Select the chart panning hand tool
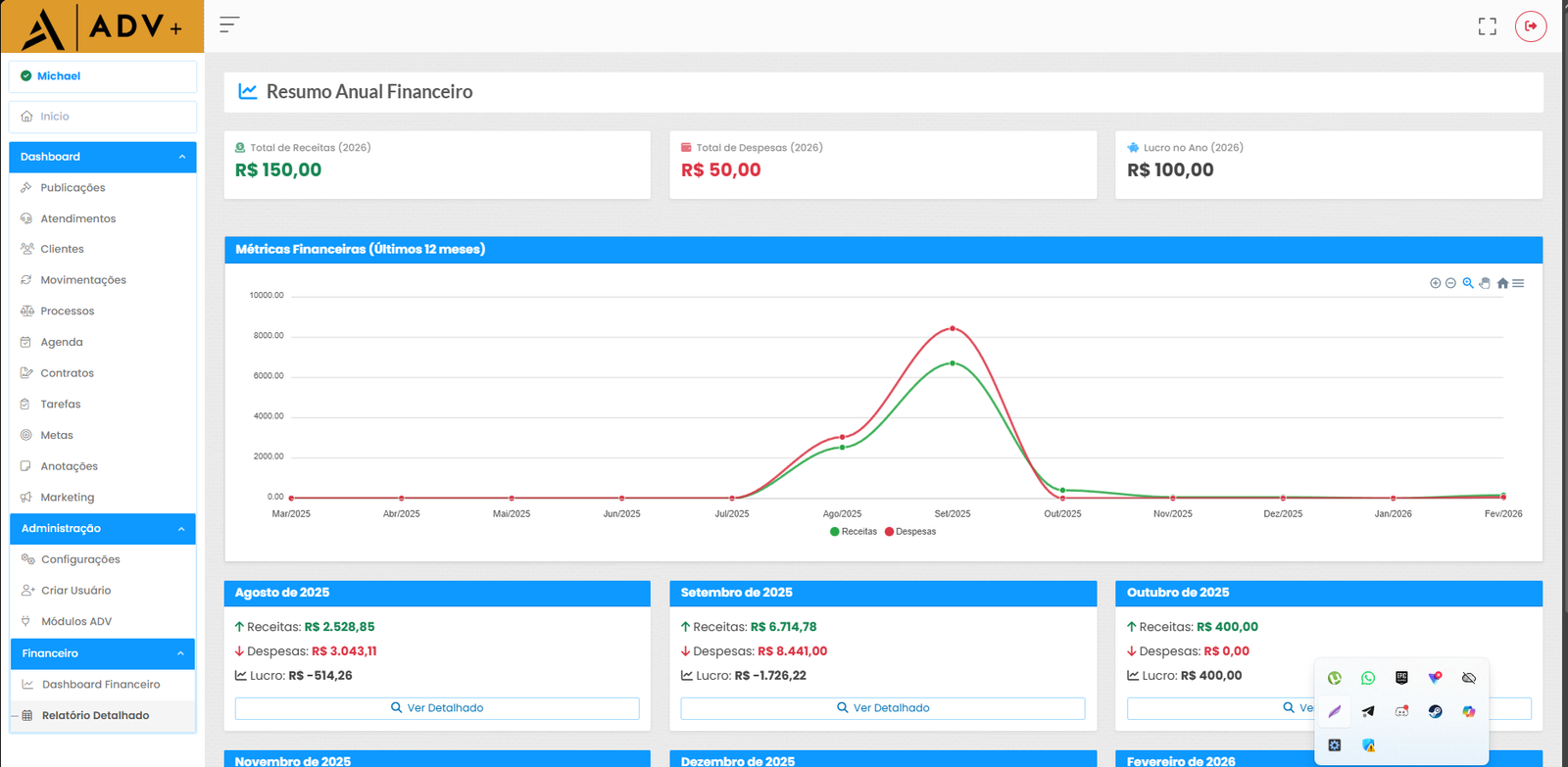Image resolution: width=1568 pixels, height=767 pixels. (x=1485, y=283)
